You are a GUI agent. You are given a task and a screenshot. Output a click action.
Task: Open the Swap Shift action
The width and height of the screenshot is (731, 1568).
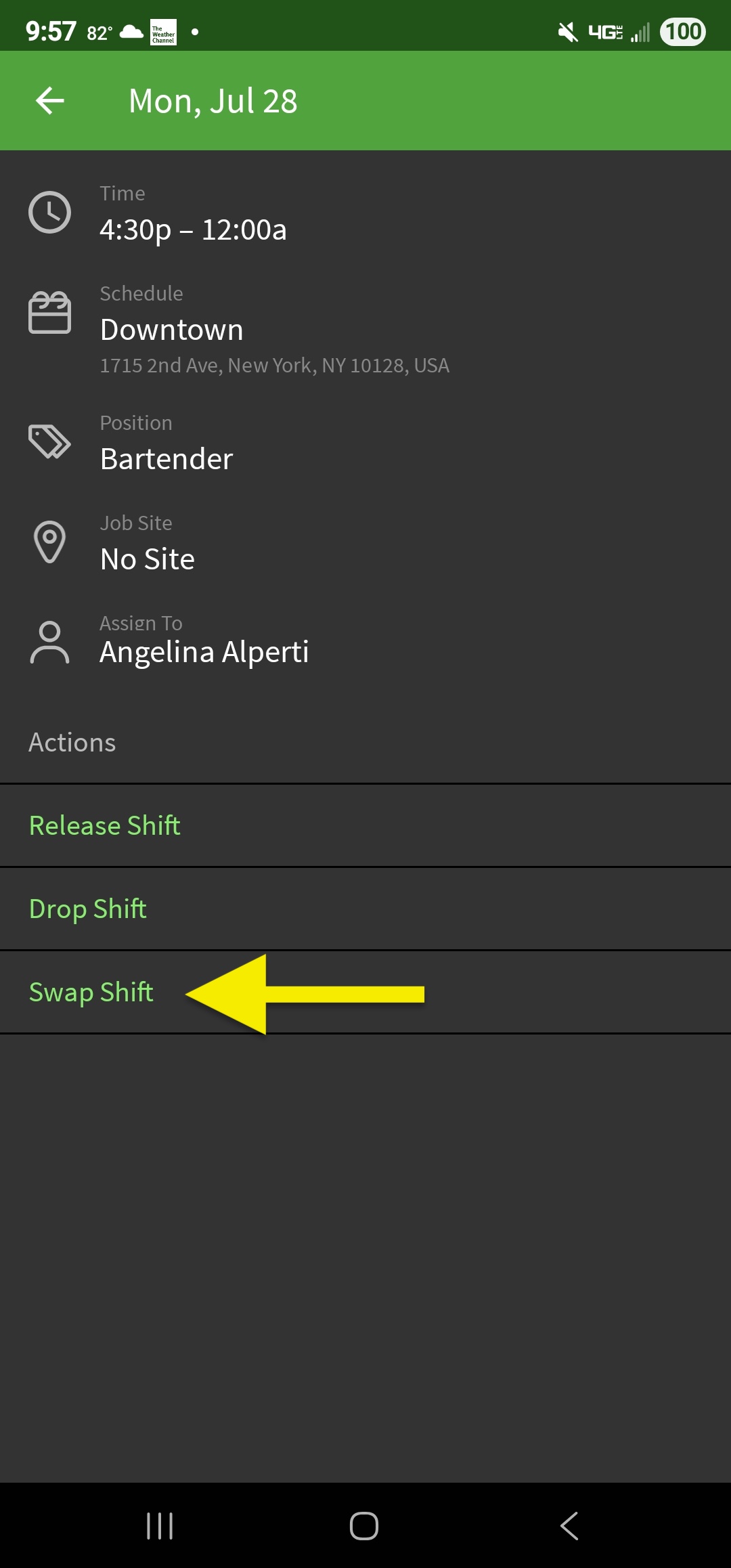[91, 991]
